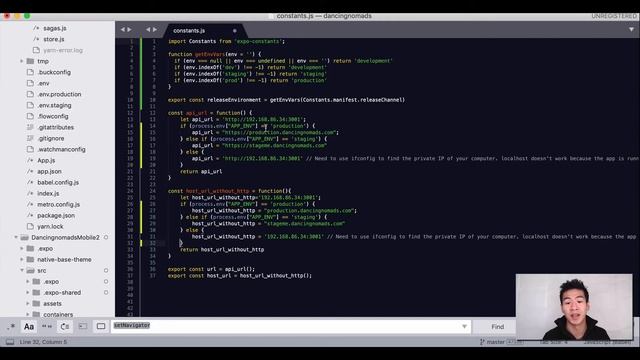Image resolution: width=640 pixels, height=360 pixels.
Task: Open index.js in the sidebar
Action: click(x=48, y=193)
